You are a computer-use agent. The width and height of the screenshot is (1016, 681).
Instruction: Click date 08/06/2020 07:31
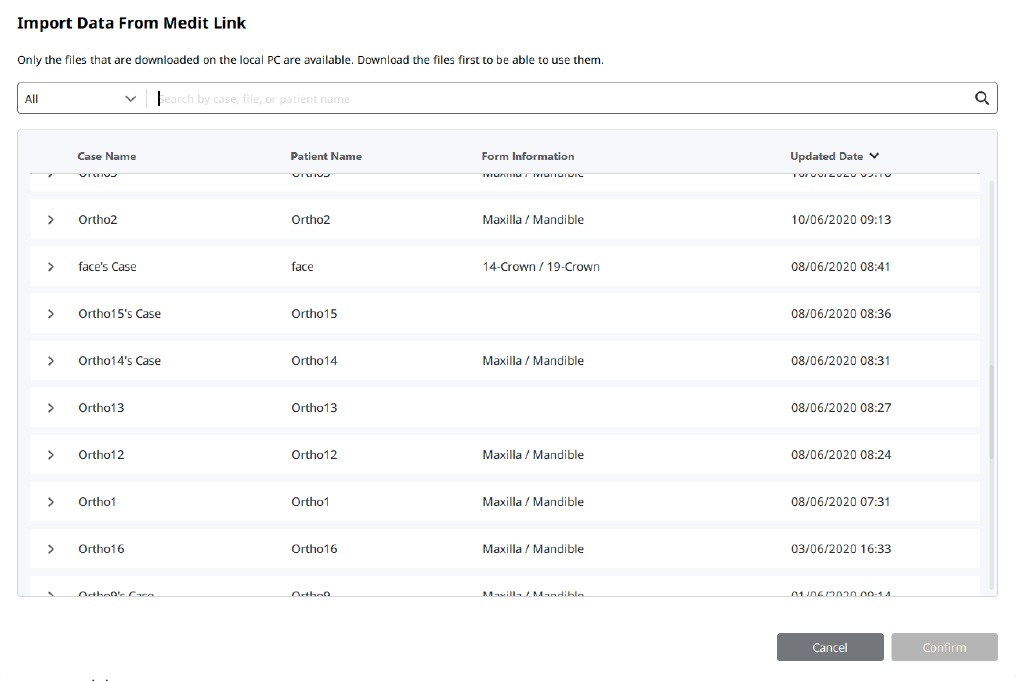[x=840, y=502]
